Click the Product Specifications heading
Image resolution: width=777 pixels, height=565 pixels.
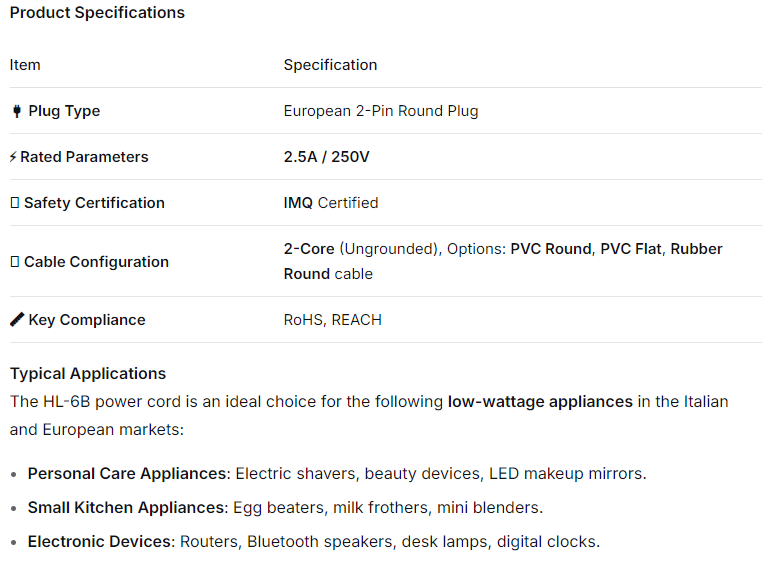[x=97, y=13]
